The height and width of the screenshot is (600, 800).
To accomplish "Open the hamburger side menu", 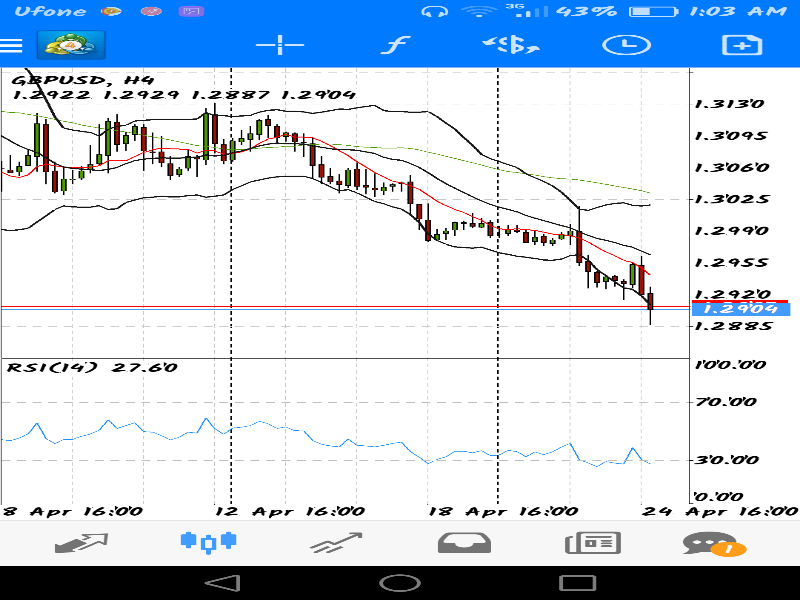I will coord(11,45).
